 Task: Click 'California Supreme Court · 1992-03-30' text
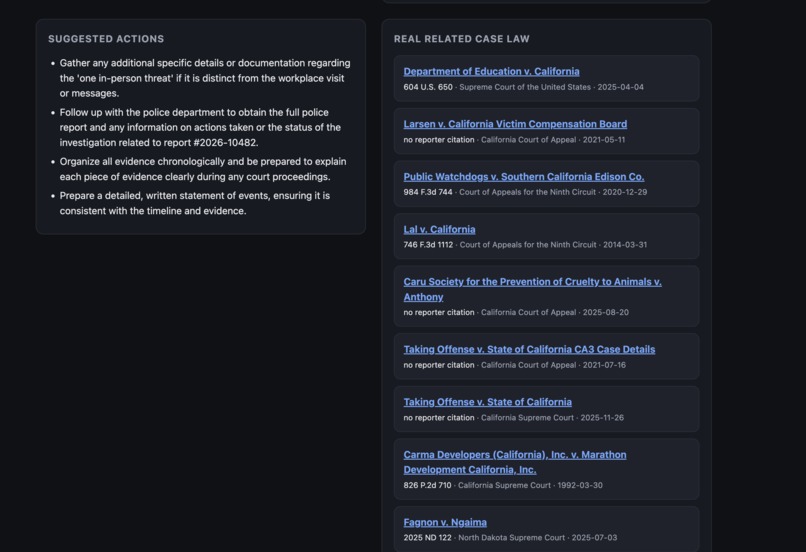click(x=530, y=485)
